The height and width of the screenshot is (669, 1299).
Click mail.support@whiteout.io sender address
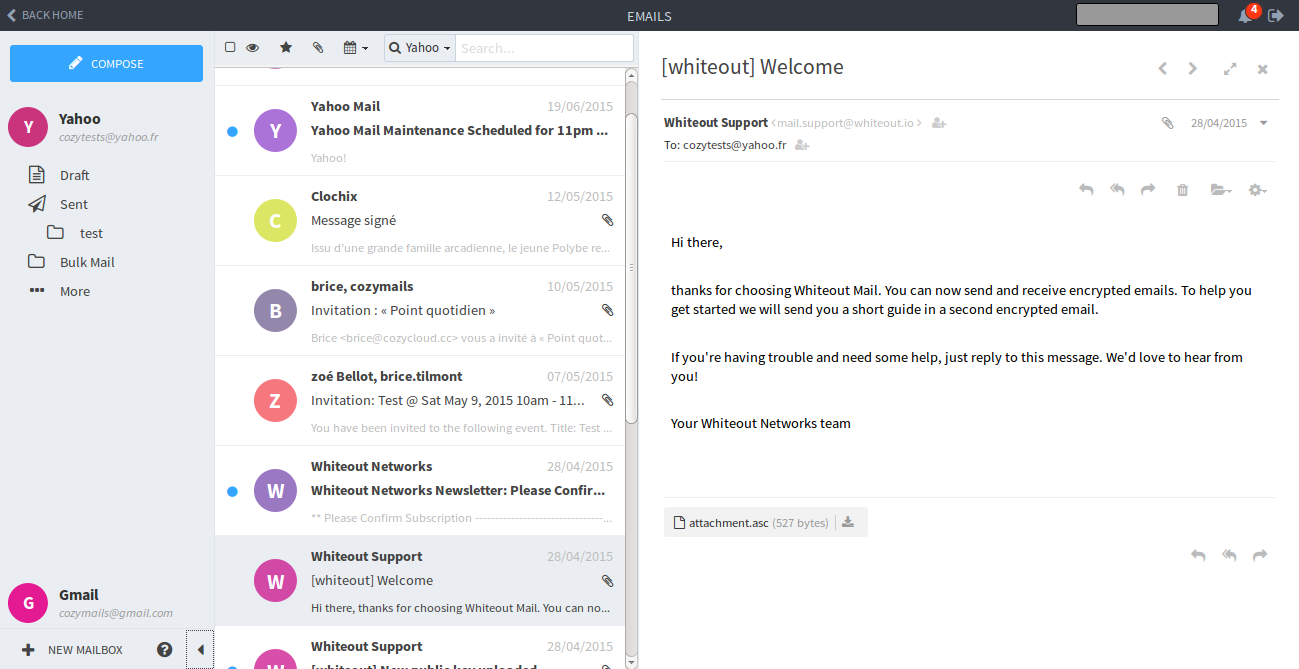pos(847,123)
